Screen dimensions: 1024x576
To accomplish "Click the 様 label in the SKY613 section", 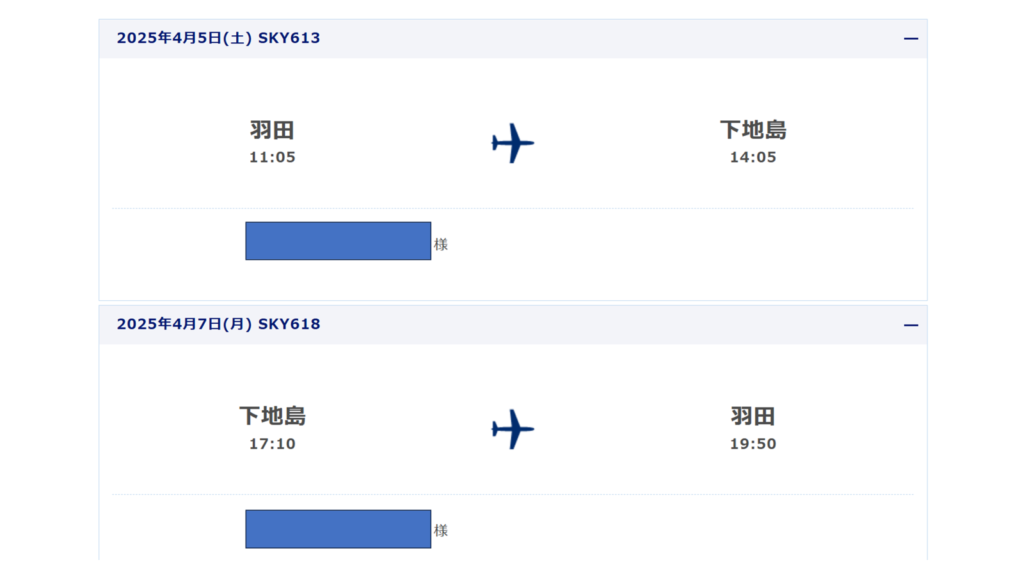I will tap(441, 244).
